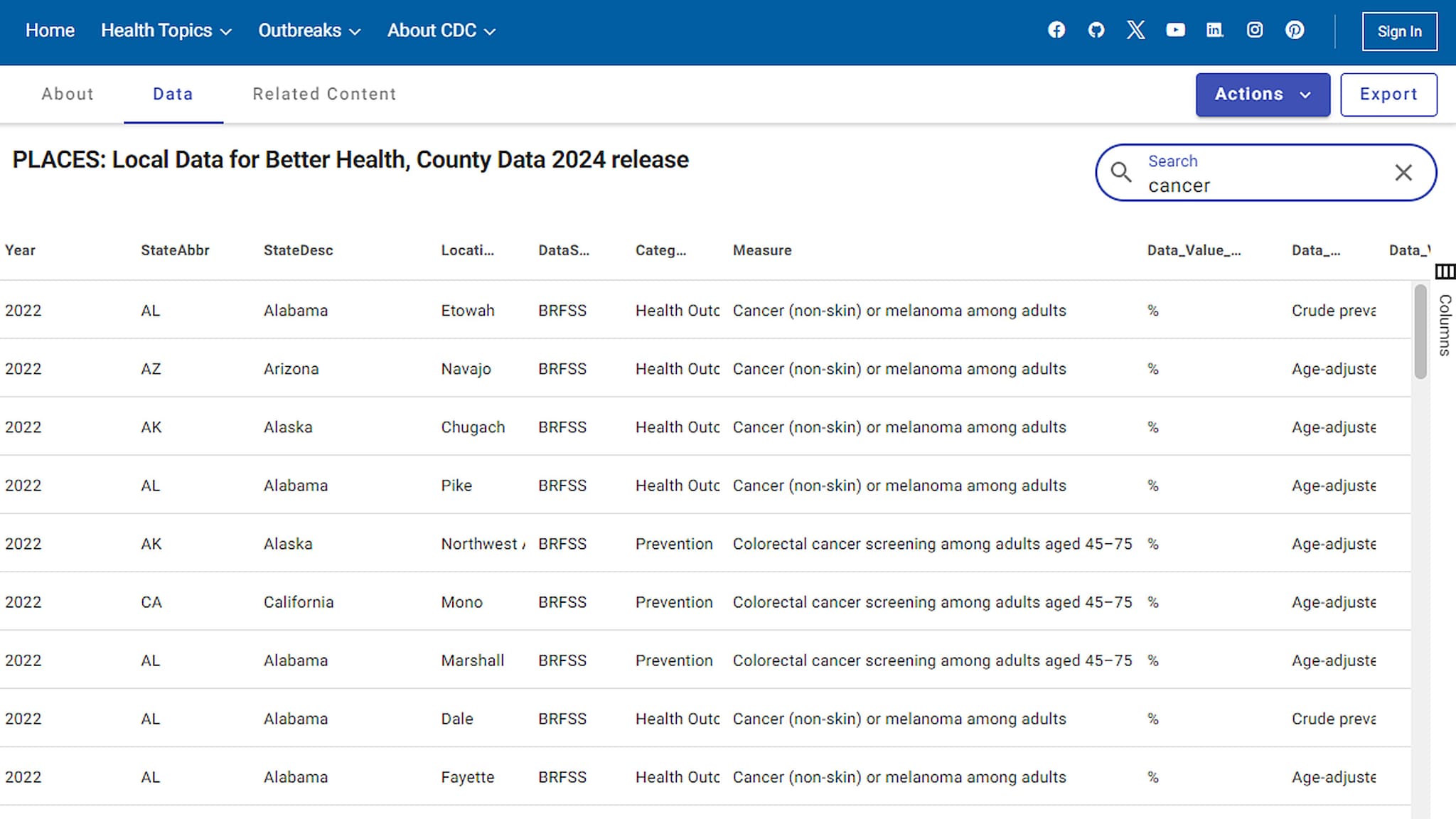Click the X (Twitter) icon in the header
The height and width of the screenshot is (819, 1456).
(1135, 30)
